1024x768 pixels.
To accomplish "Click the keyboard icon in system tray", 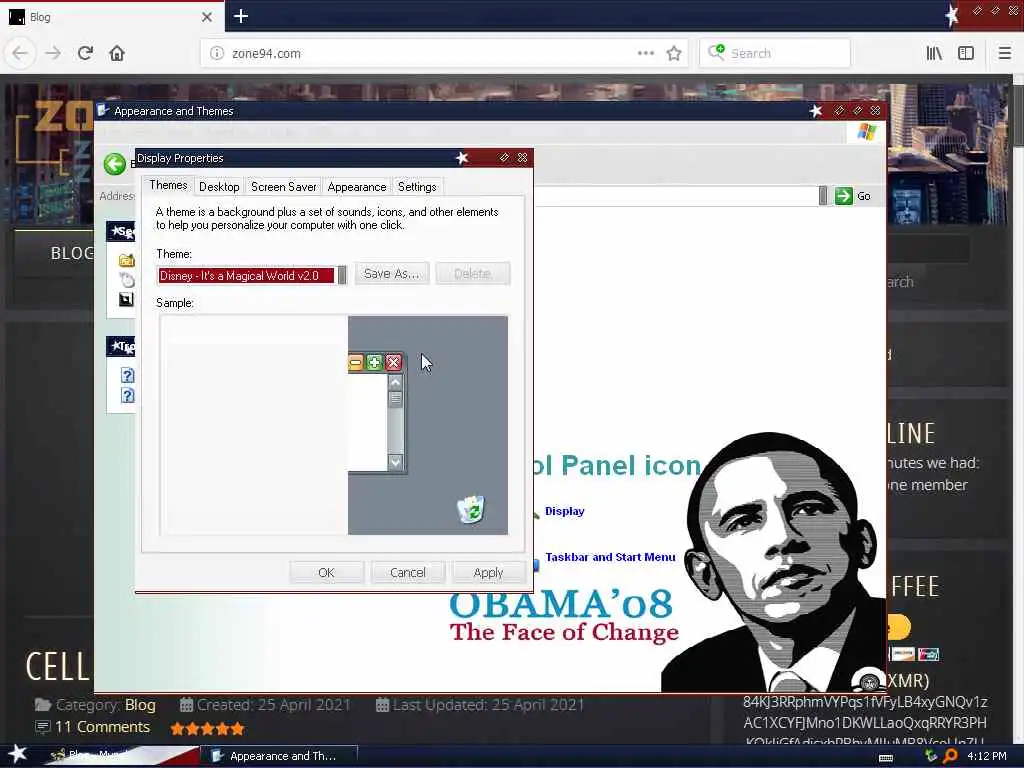I will coord(886,758).
